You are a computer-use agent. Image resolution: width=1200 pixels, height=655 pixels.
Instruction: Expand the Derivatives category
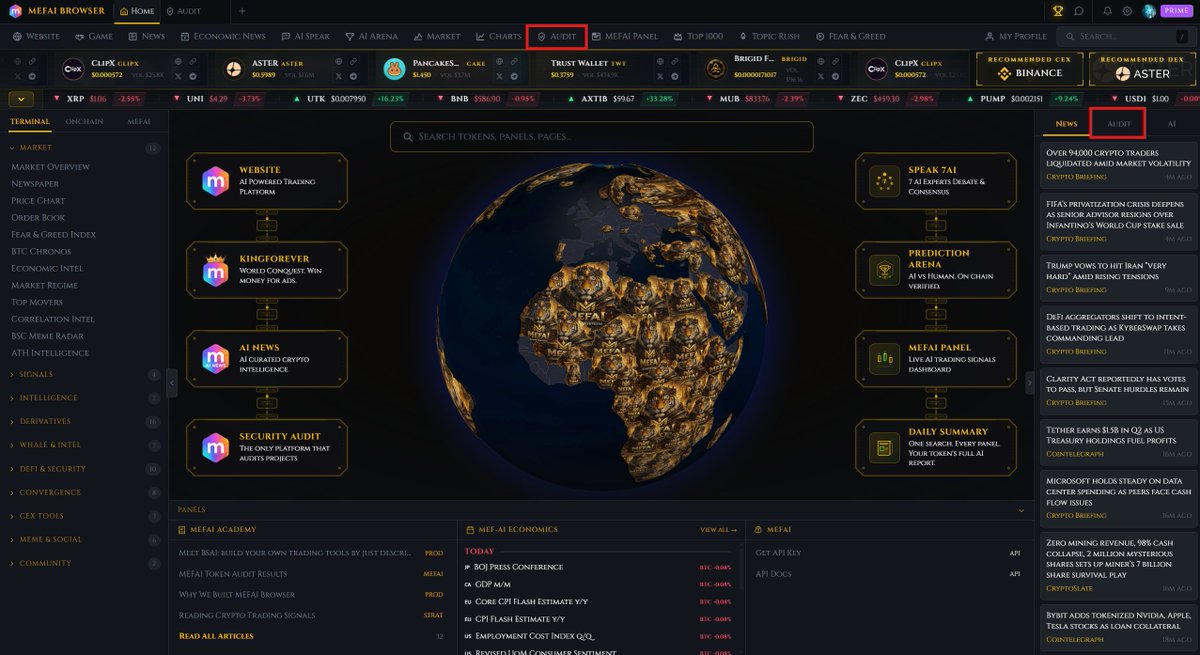tap(84, 422)
